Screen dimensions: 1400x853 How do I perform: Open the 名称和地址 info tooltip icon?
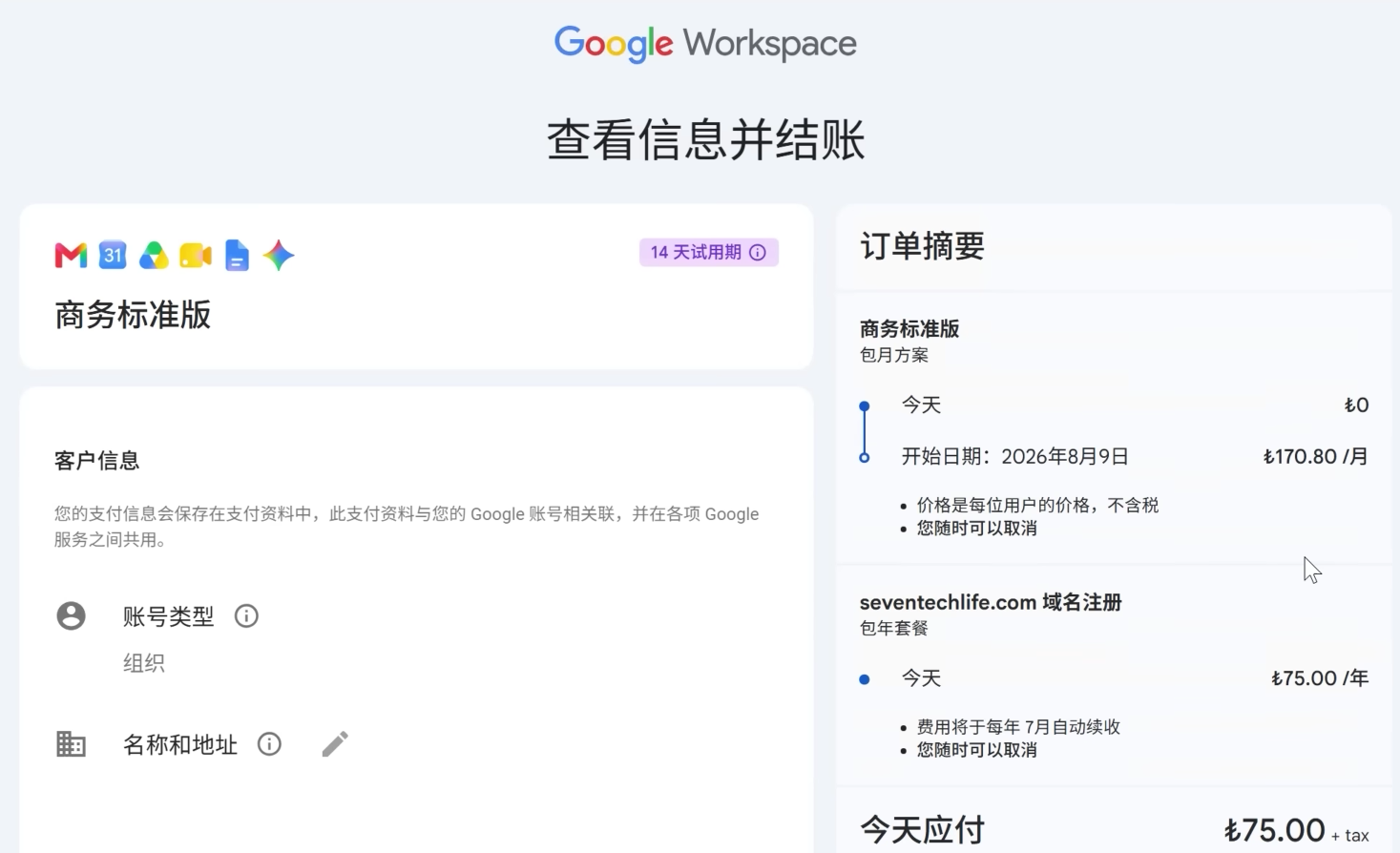(x=269, y=744)
